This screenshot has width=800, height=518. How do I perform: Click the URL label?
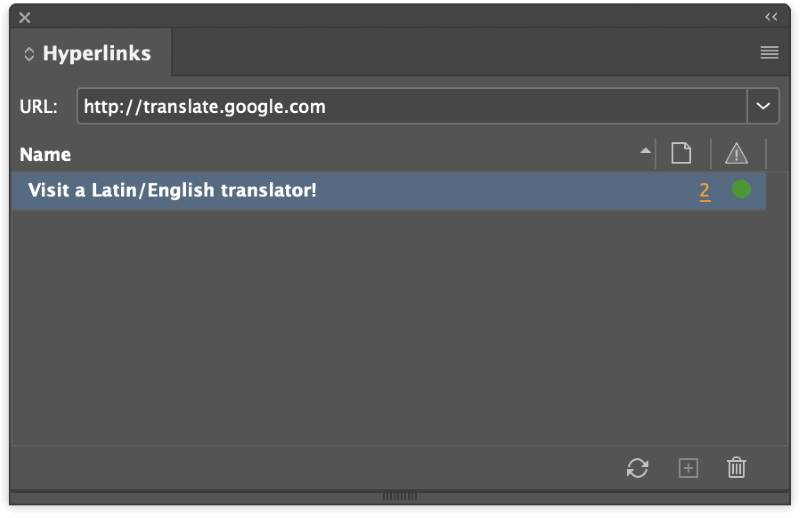pyautogui.click(x=38, y=107)
